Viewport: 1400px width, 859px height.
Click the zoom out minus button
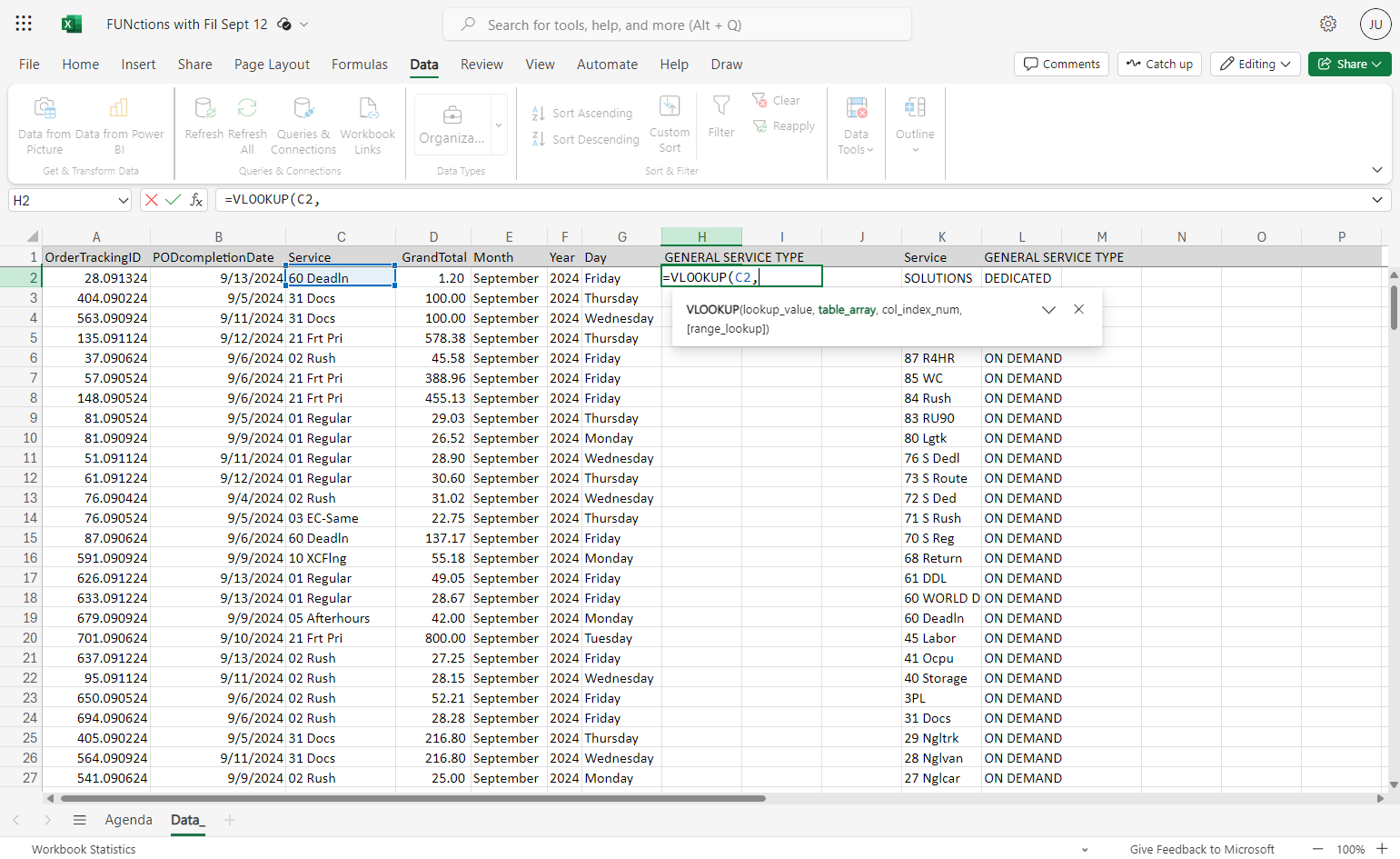pos(1317,849)
